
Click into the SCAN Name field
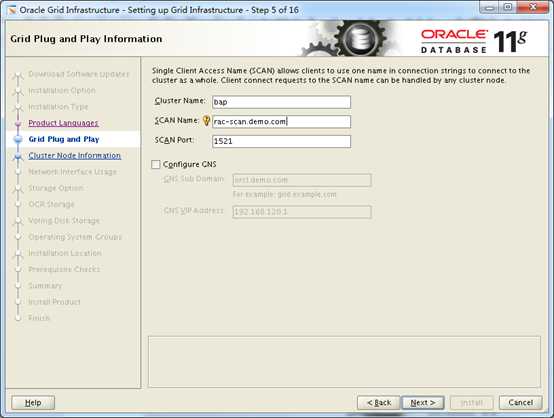tap(282, 122)
